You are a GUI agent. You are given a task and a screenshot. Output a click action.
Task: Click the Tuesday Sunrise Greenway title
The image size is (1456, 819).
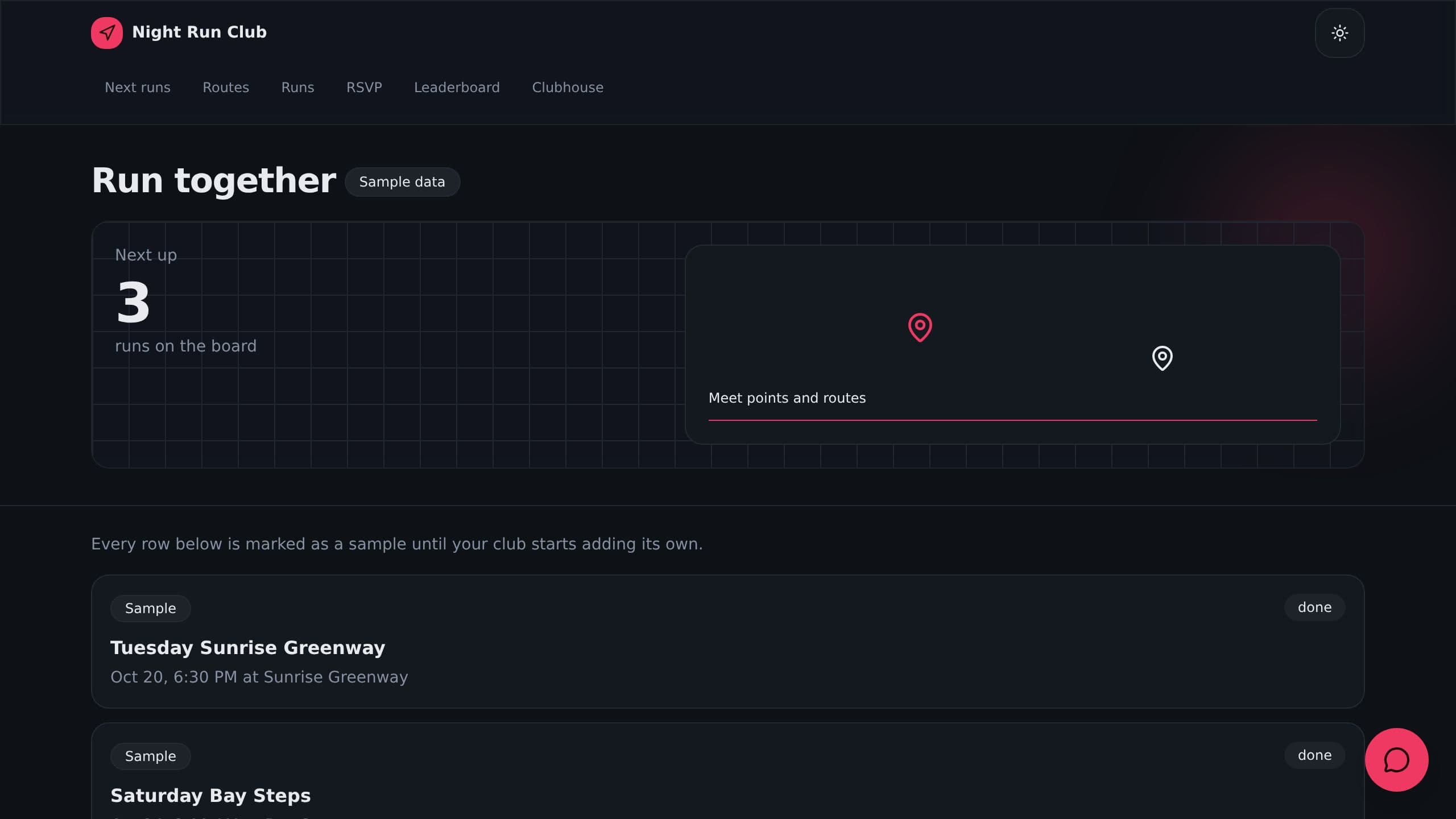click(247, 648)
